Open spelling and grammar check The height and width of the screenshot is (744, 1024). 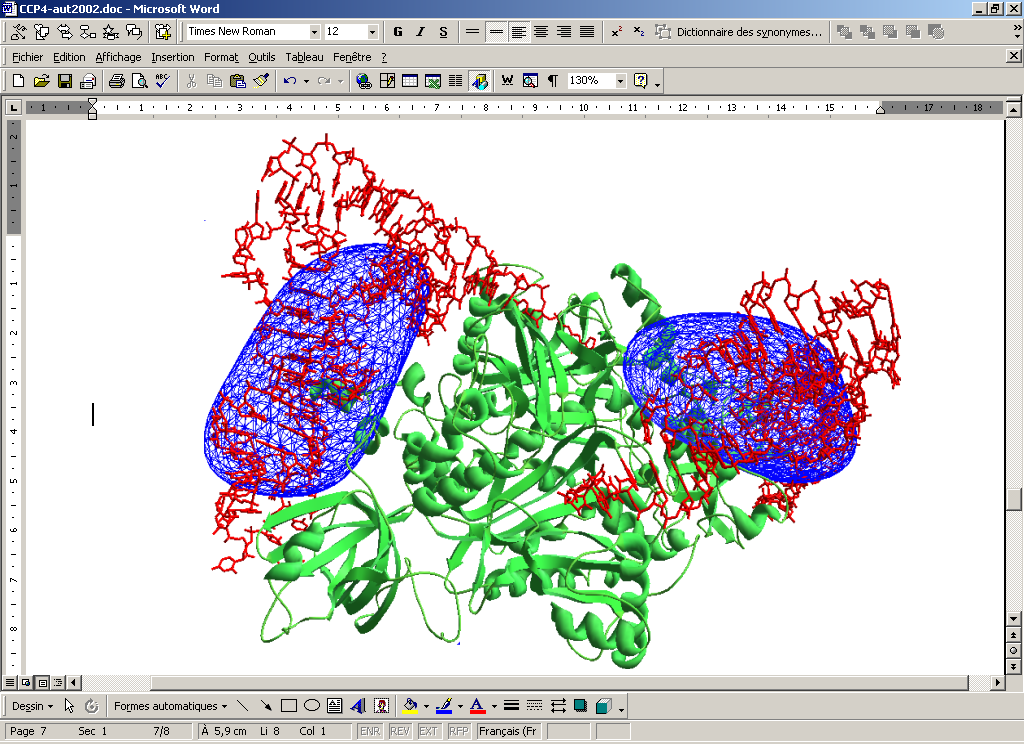tap(163, 81)
